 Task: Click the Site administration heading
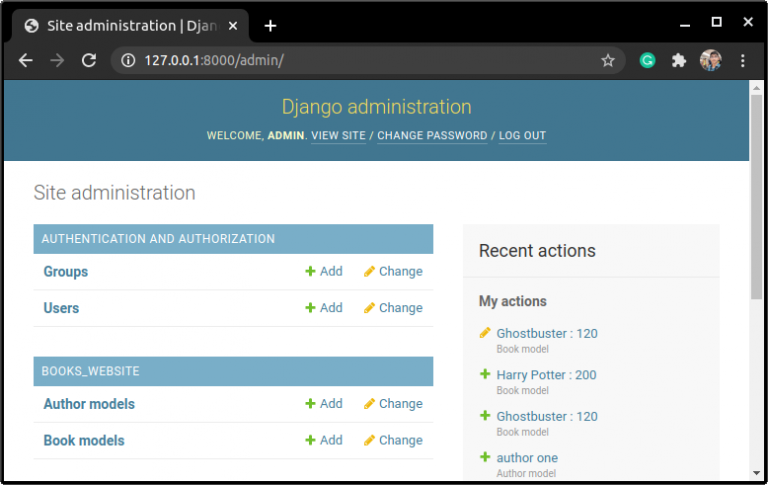(115, 193)
